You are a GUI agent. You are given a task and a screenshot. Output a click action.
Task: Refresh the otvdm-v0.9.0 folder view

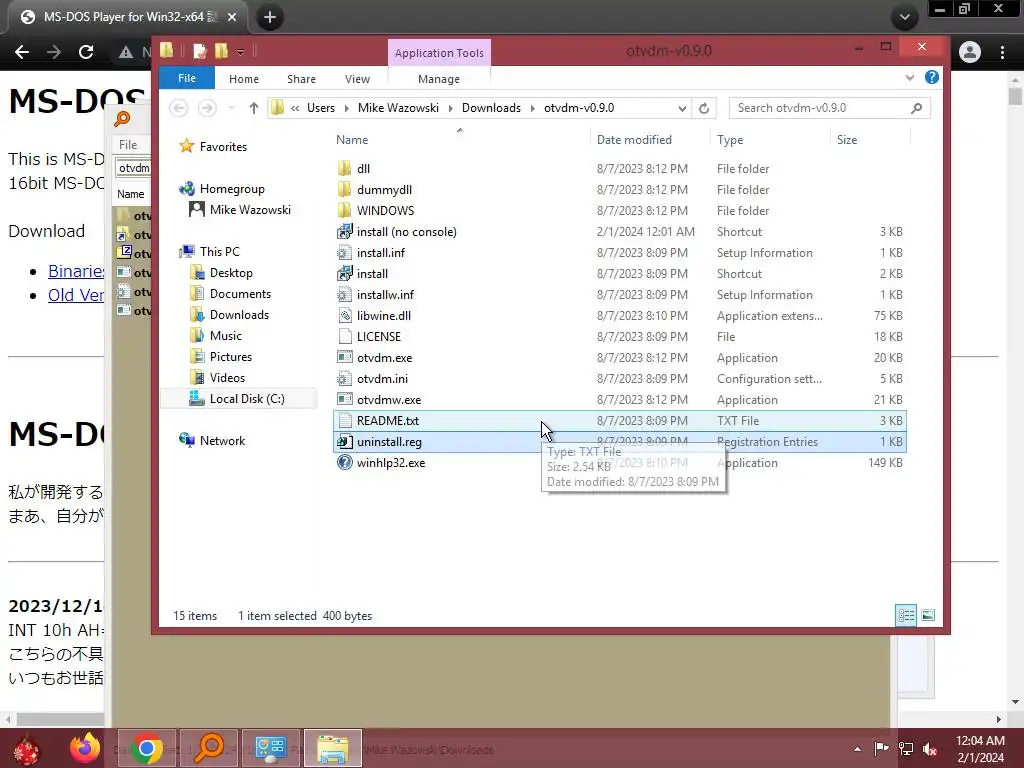704,108
